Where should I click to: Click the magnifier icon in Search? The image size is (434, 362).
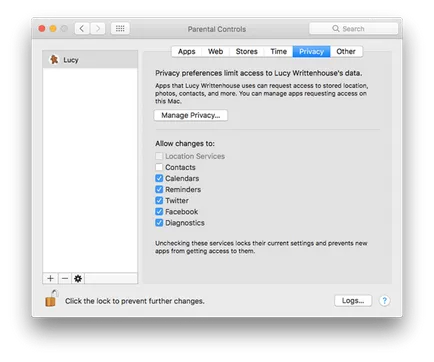coord(336,29)
